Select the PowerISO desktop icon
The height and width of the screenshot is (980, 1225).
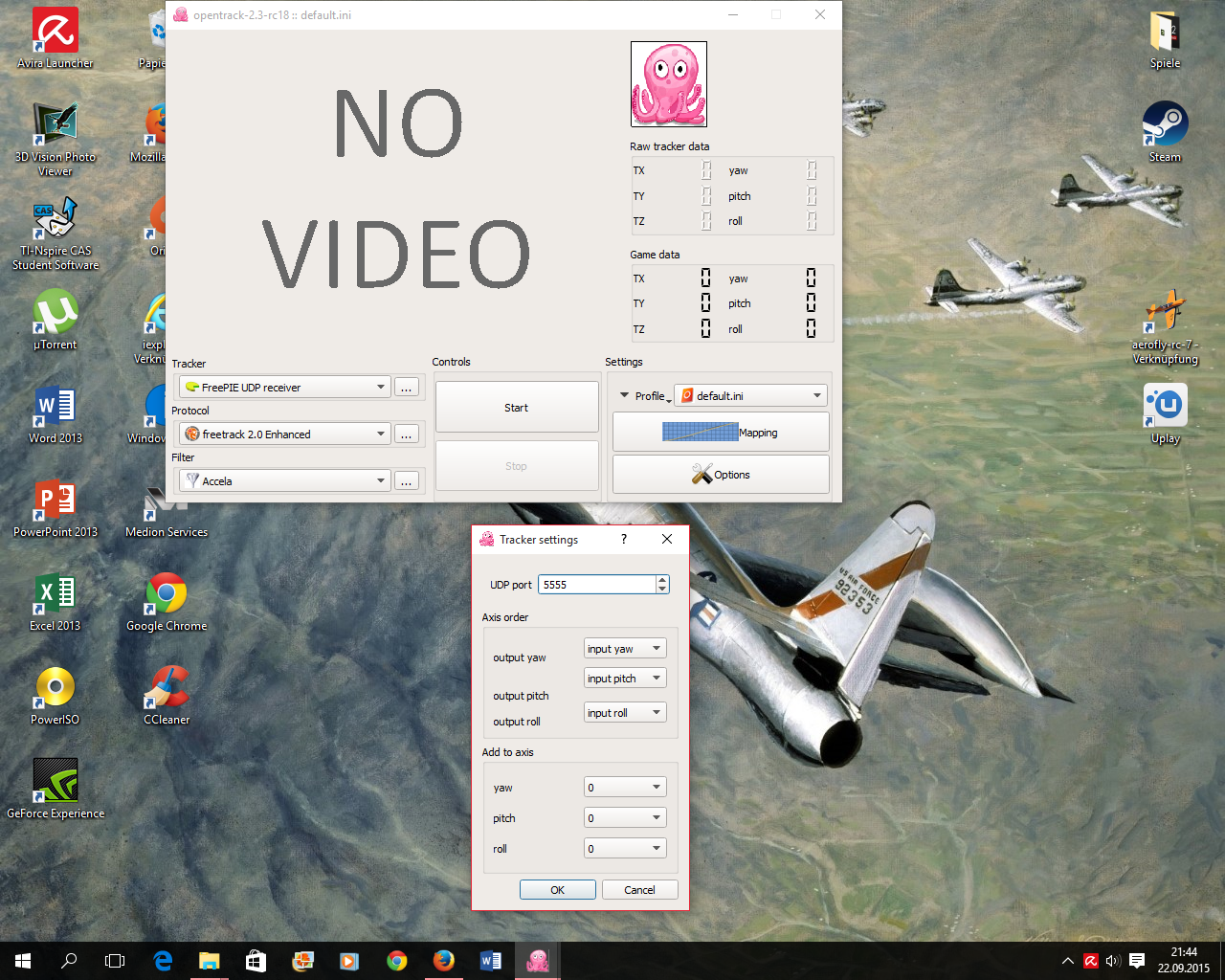pos(56,695)
